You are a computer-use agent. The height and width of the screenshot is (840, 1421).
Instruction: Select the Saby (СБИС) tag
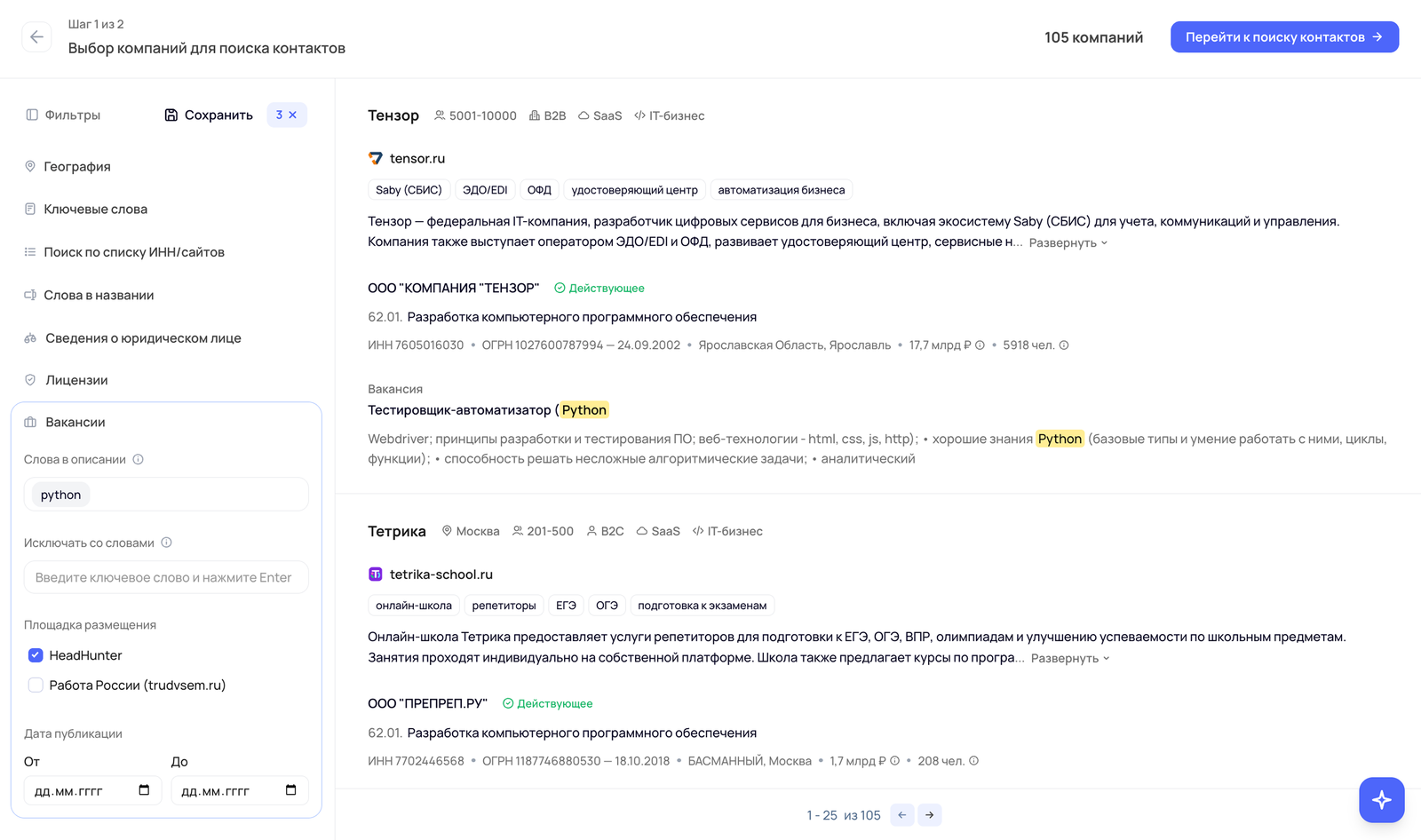point(409,190)
